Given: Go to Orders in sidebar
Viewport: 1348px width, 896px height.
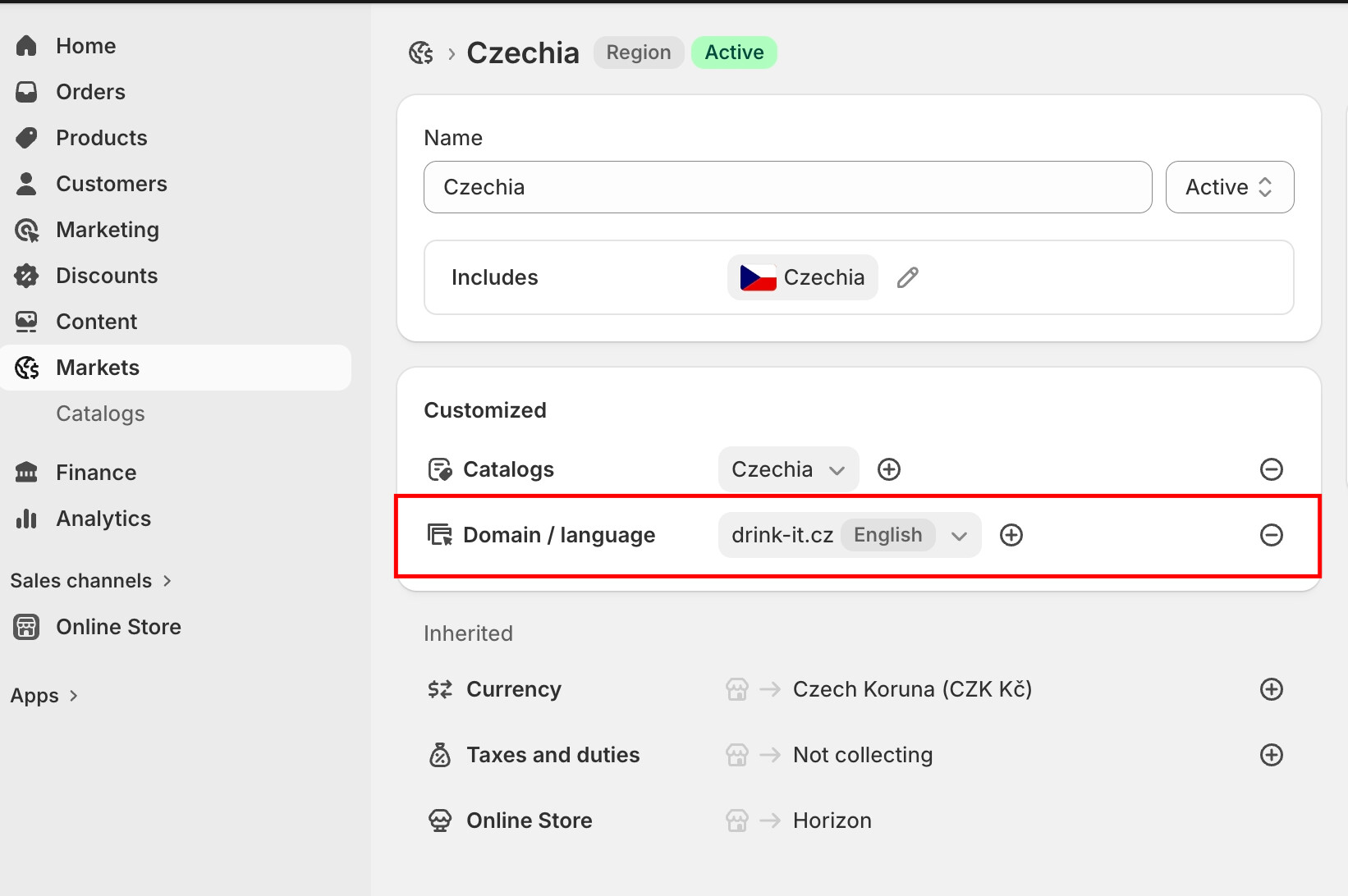Looking at the screenshot, I should point(90,92).
